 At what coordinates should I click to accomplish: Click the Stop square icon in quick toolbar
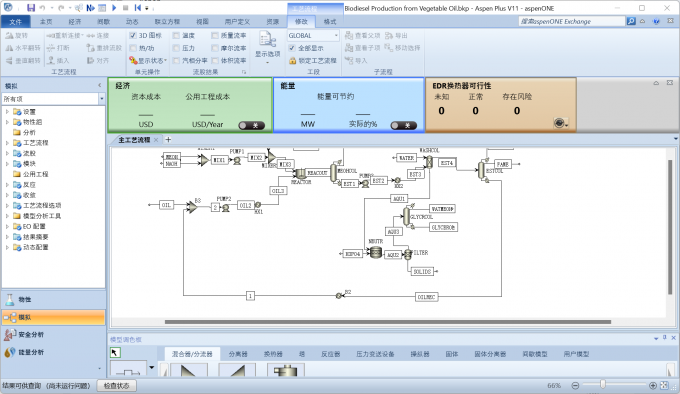click(125, 8)
